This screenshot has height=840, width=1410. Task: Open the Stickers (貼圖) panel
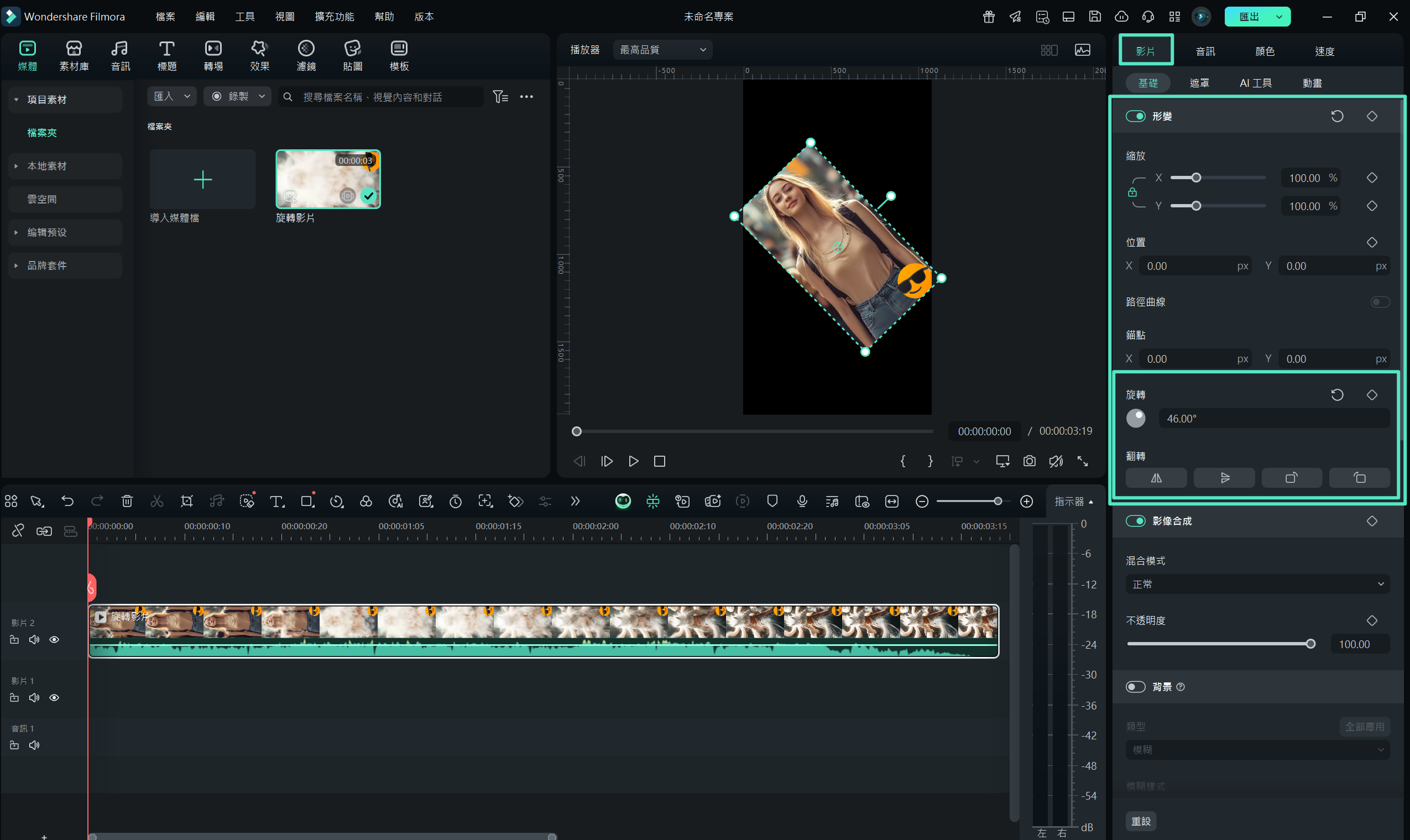click(352, 55)
